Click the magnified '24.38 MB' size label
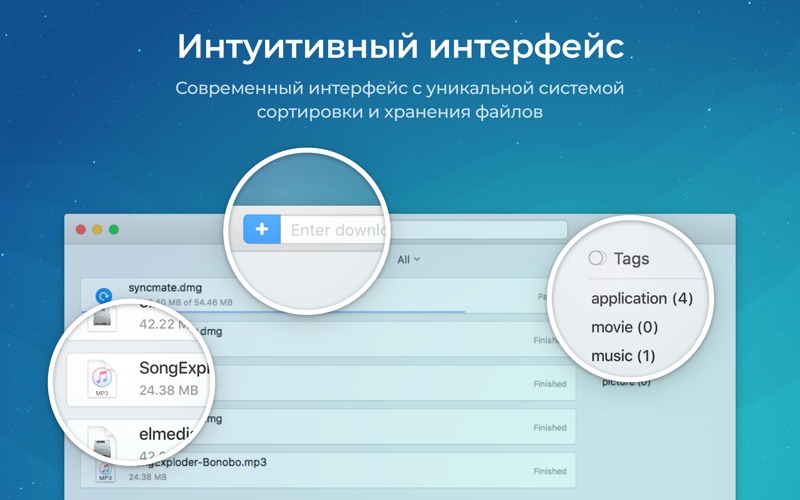 click(x=168, y=390)
